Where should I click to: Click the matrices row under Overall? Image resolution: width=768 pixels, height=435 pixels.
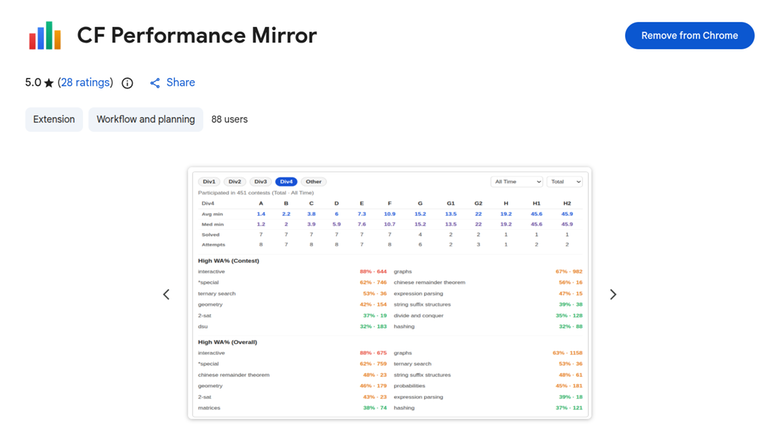click(x=292, y=408)
